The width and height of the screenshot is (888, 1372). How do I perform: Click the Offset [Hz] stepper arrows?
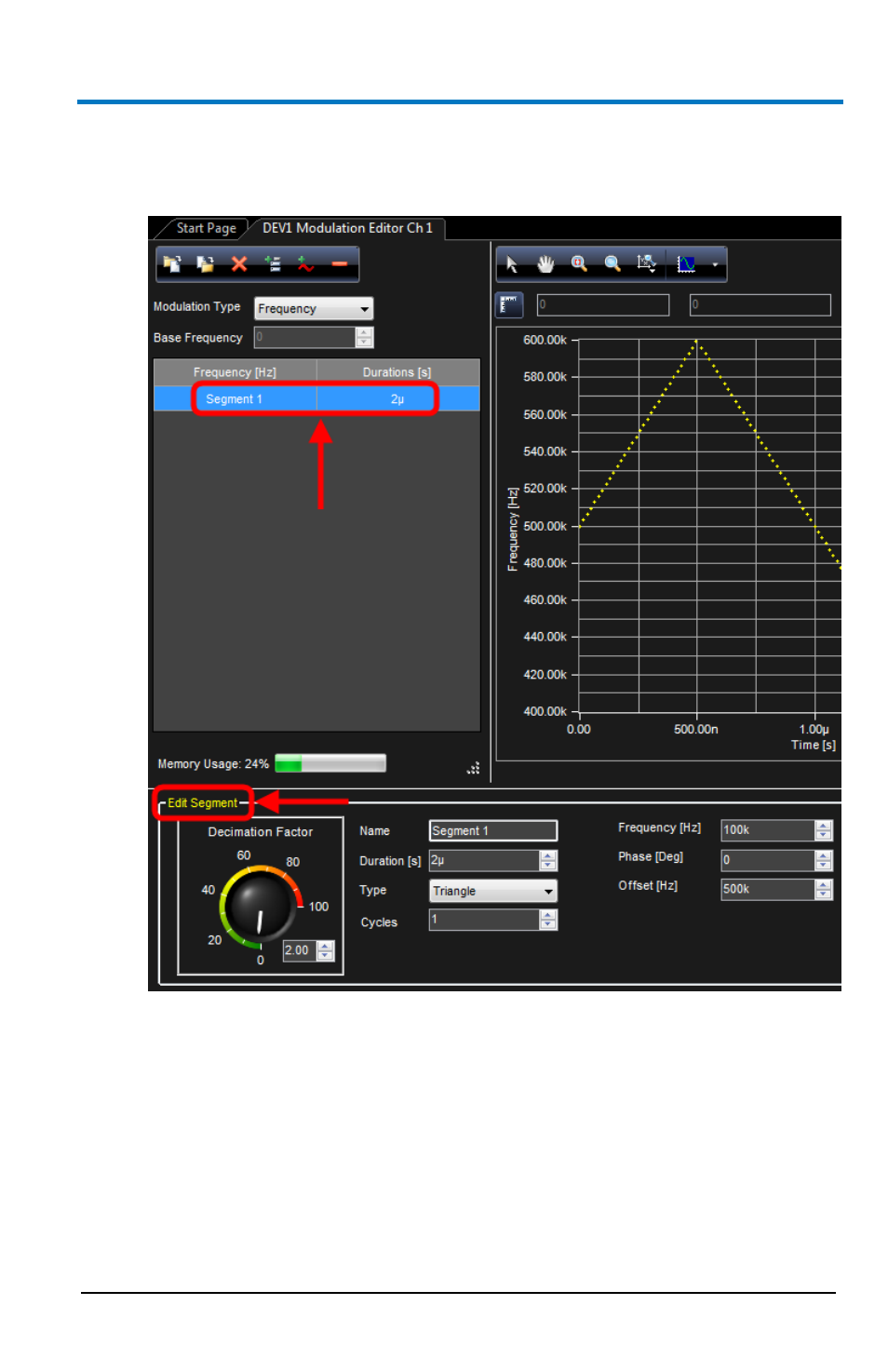[x=824, y=889]
